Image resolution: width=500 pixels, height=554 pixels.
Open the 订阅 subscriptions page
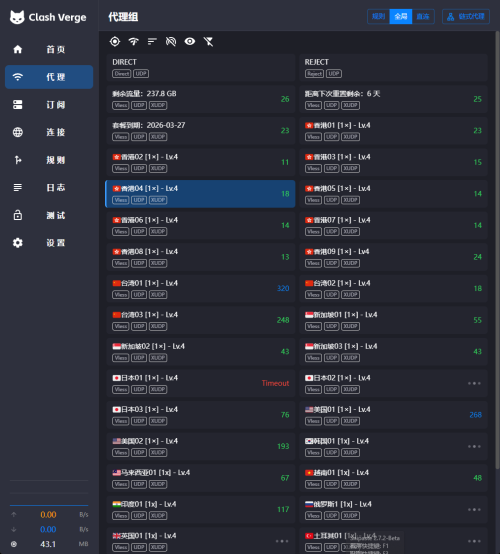tap(49, 105)
